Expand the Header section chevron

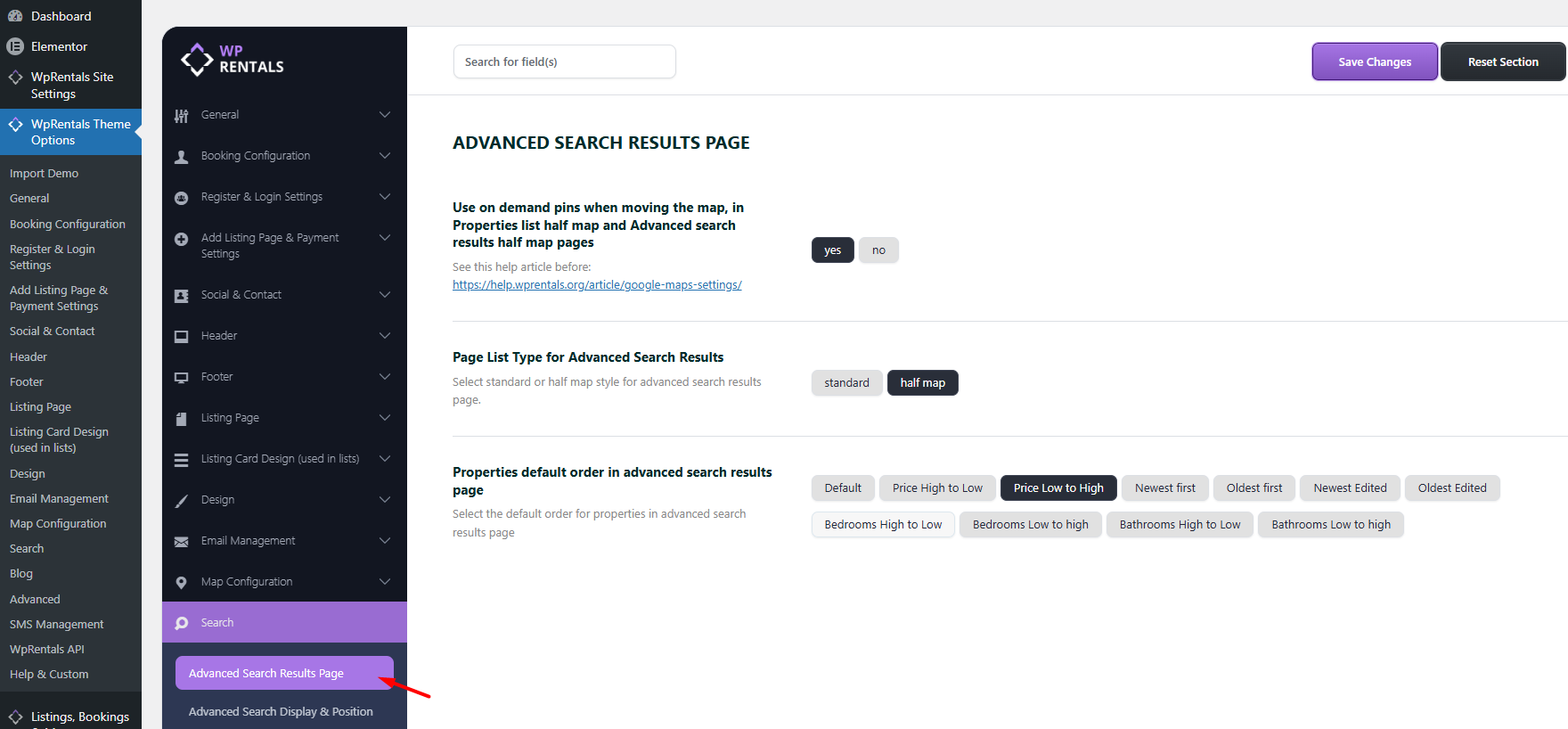(385, 336)
